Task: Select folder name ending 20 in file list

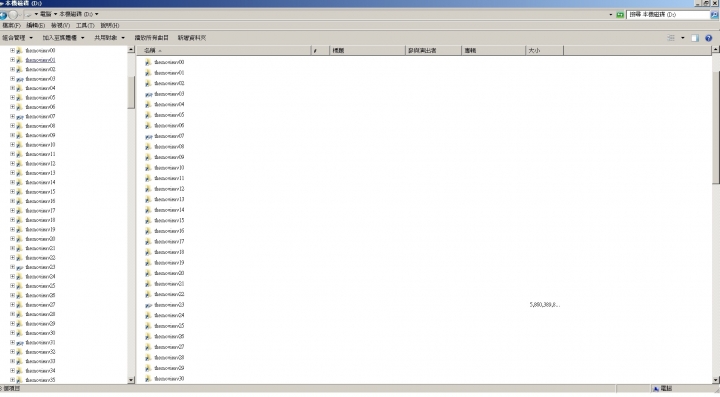Action: (169, 273)
